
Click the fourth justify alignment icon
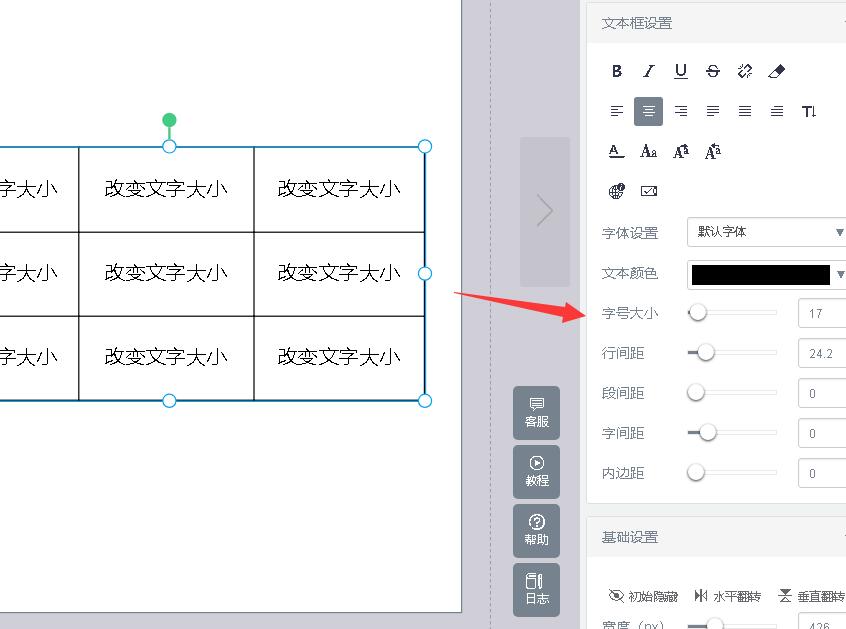(x=713, y=111)
